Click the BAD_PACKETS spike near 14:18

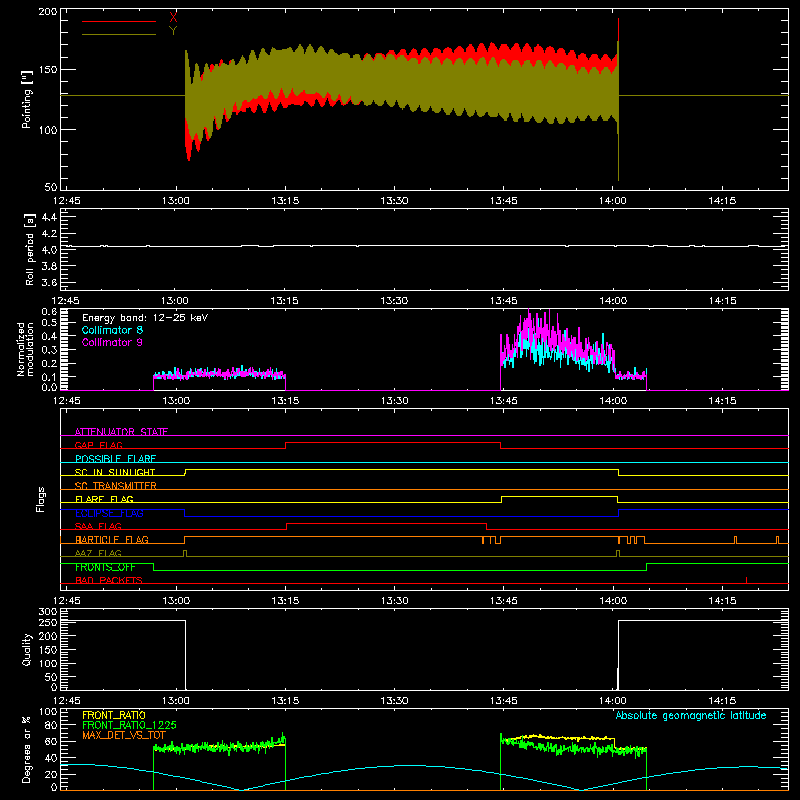pos(746,580)
